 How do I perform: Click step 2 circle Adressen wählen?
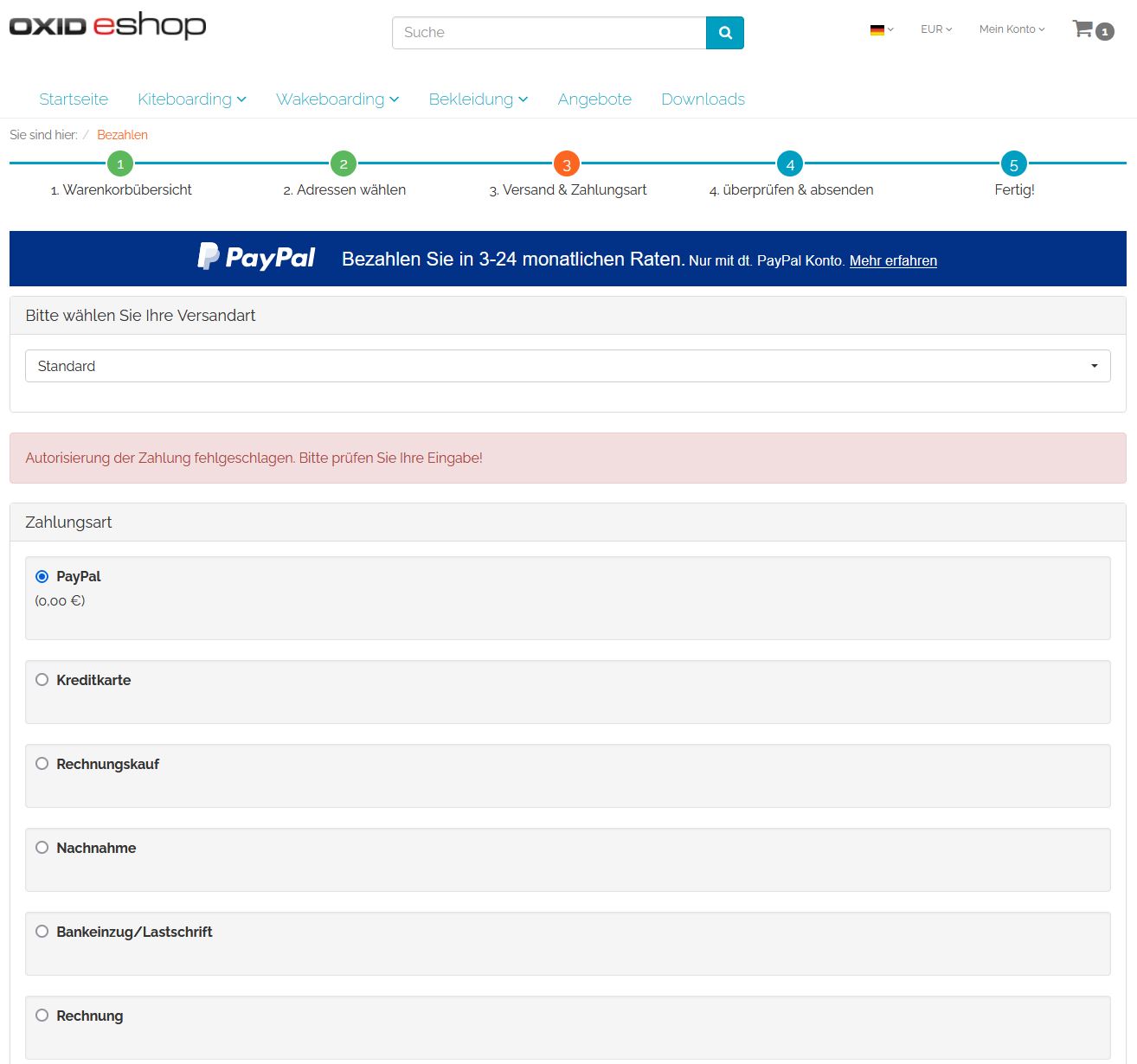click(344, 163)
